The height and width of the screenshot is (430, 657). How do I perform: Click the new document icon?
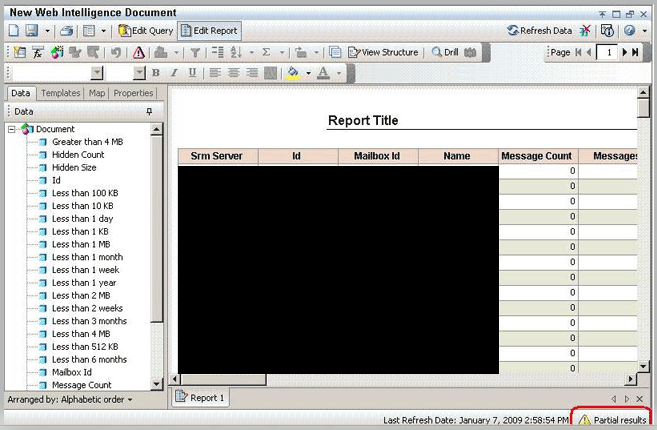pos(14,31)
